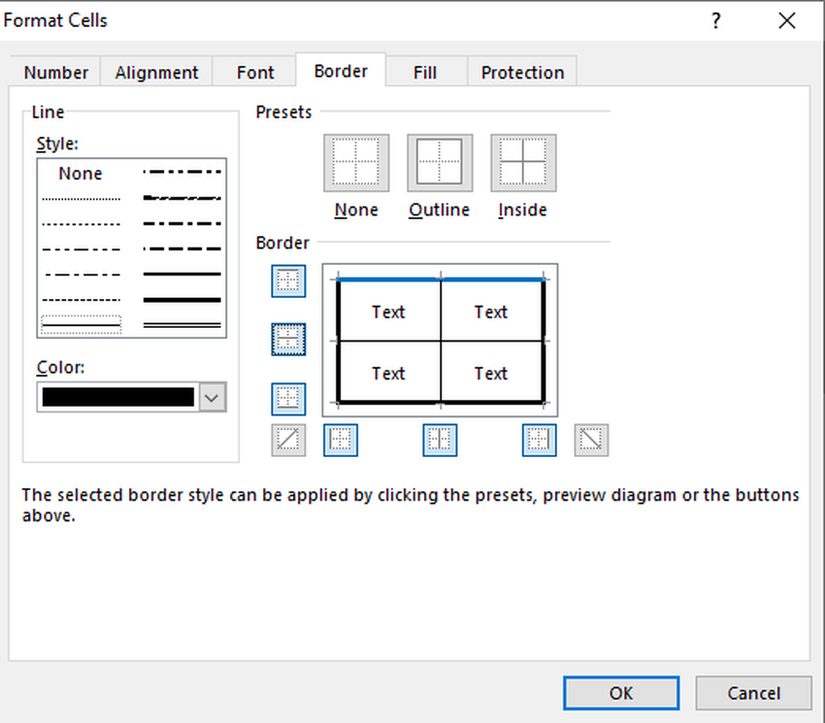825x723 pixels.
Task: Toggle the inside horizontal border button
Action: (289, 340)
